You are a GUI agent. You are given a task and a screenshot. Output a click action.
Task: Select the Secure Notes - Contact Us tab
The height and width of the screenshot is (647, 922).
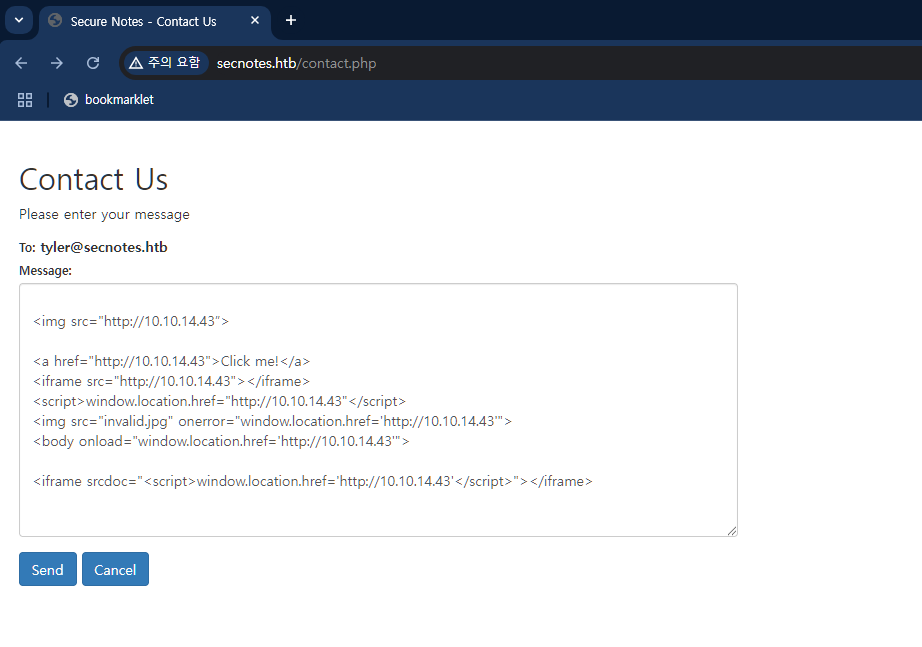154,21
